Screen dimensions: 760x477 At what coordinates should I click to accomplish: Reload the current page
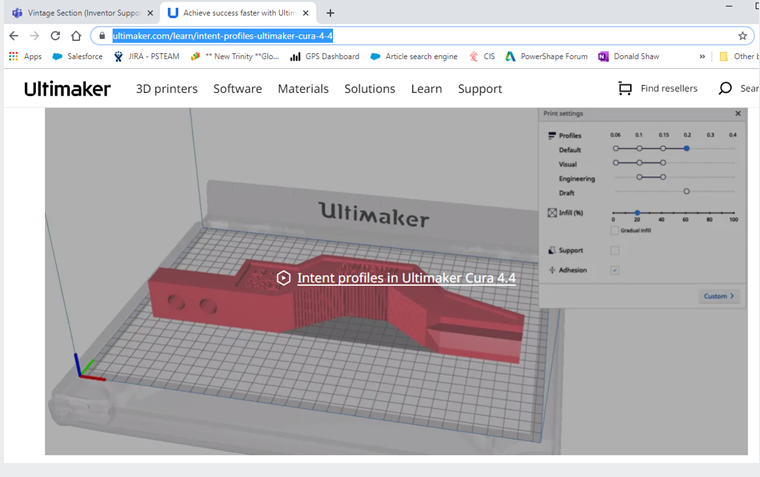(55, 36)
